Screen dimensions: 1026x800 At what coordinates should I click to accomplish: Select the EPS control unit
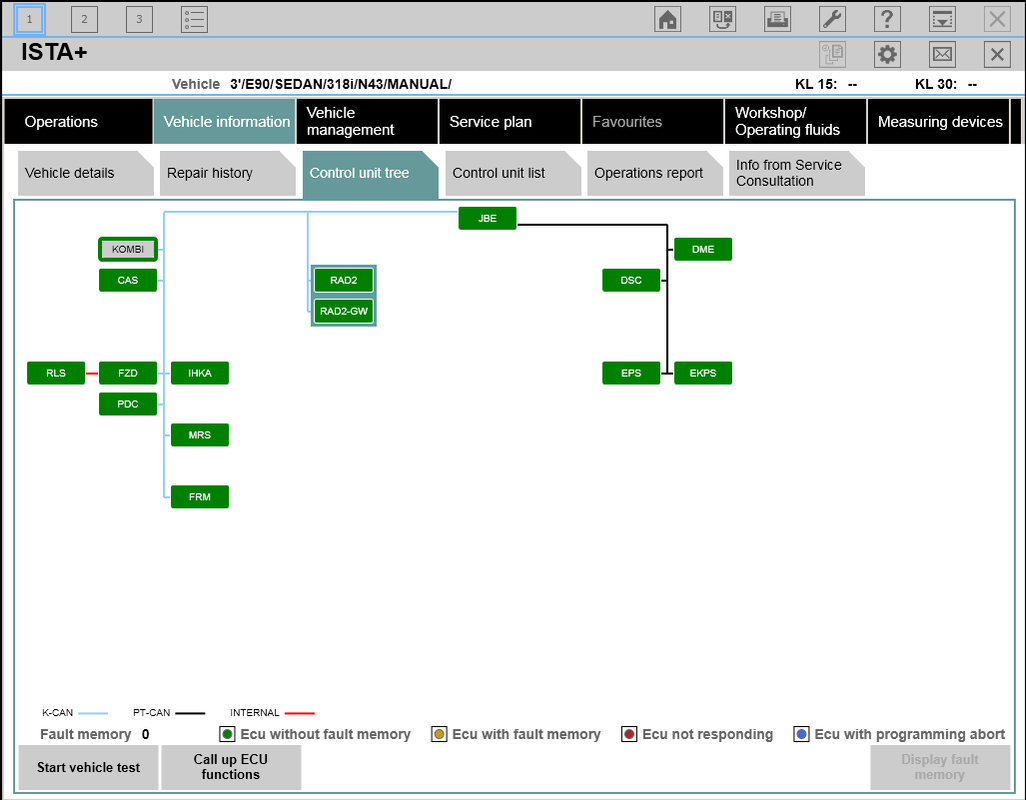[x=631, y=373]
